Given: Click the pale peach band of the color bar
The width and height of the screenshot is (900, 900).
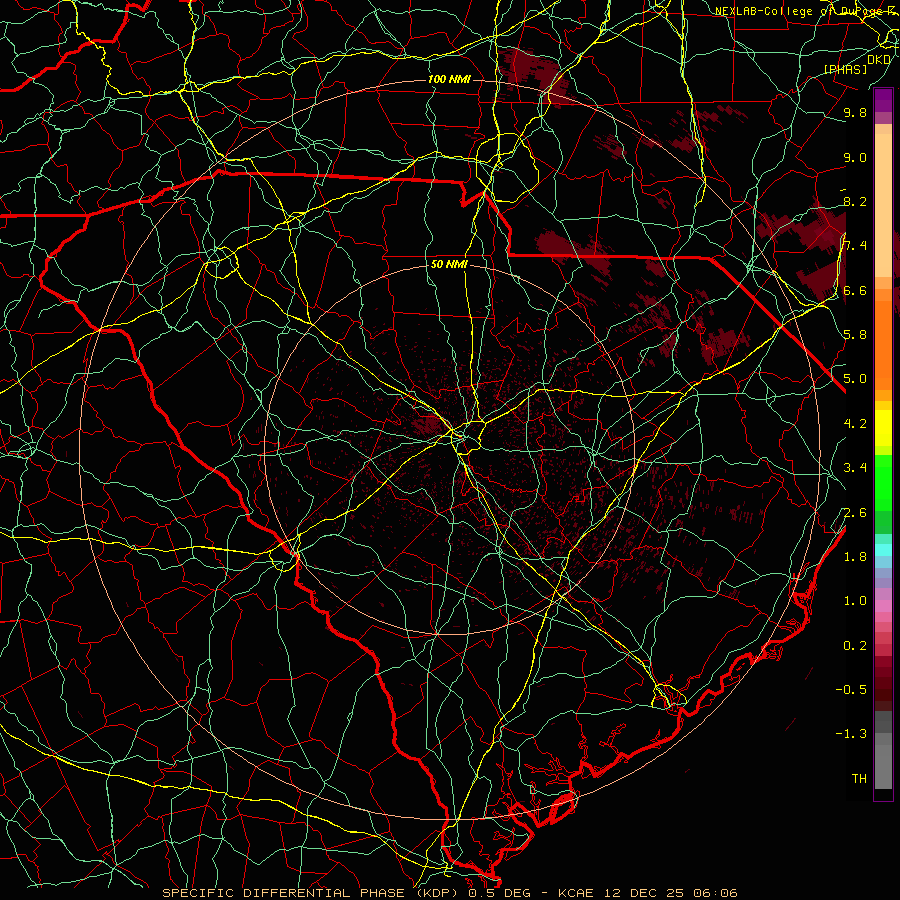Looking at the screenshot, I should click(x=883, y=207).
